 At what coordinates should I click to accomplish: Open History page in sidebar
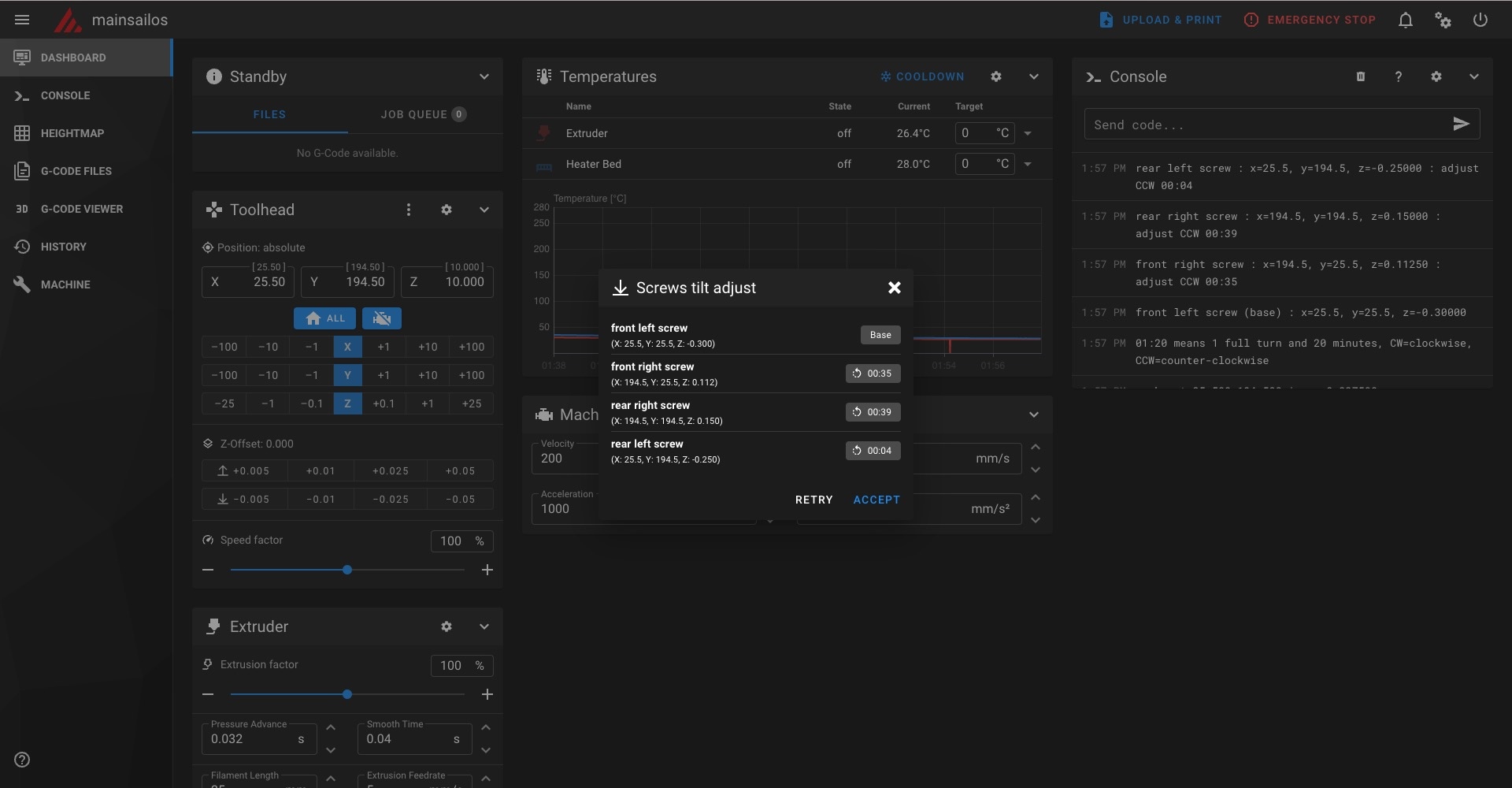click(86, 247)
